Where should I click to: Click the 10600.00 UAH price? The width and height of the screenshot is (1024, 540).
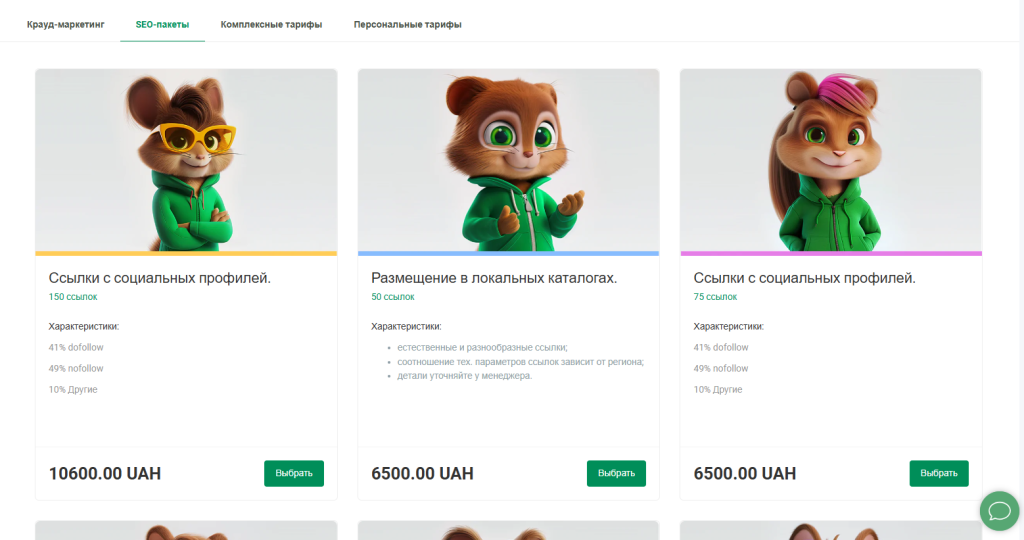(x=105, y=473)
